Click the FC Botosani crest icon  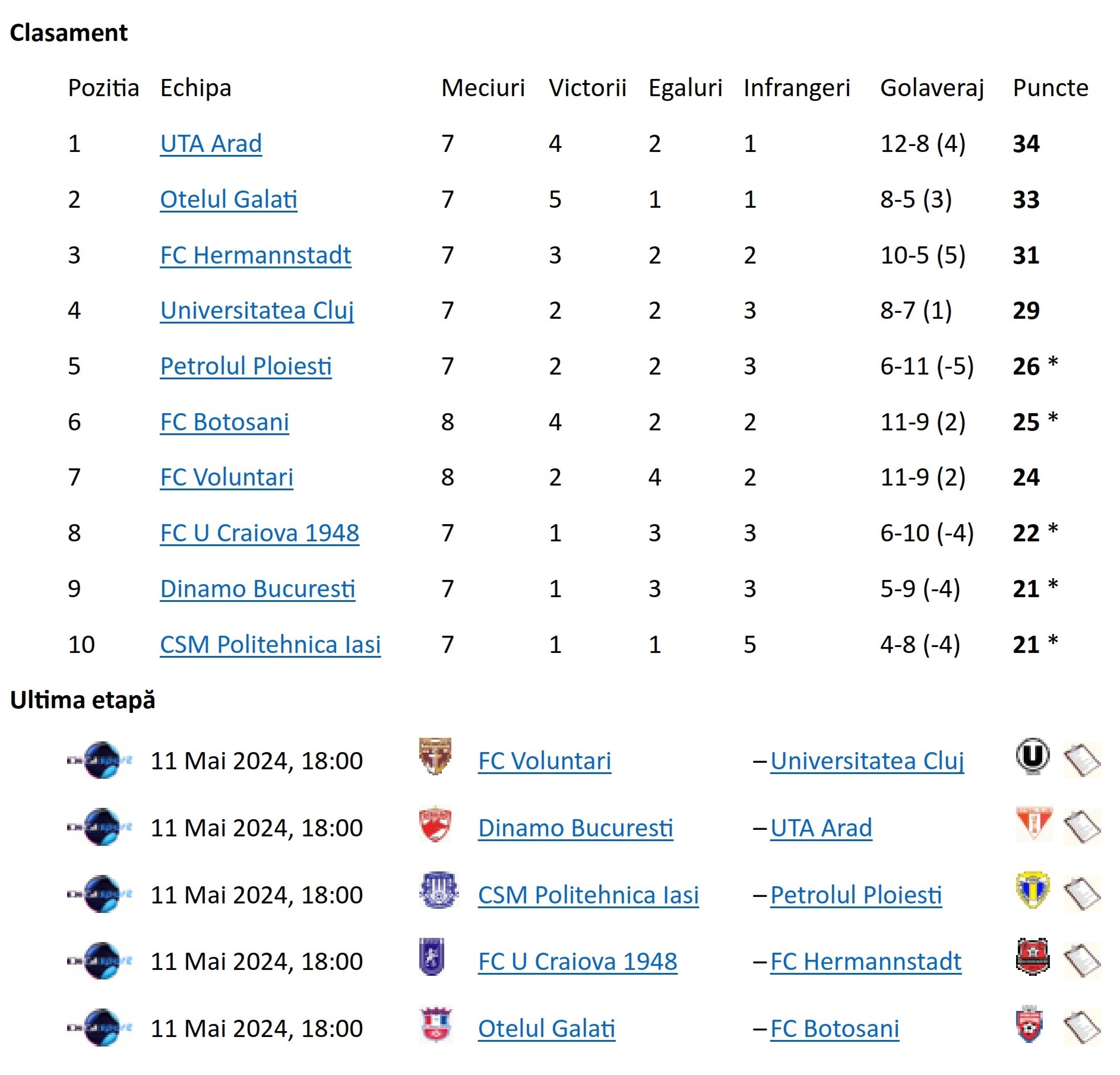tap(1030, 1024)
